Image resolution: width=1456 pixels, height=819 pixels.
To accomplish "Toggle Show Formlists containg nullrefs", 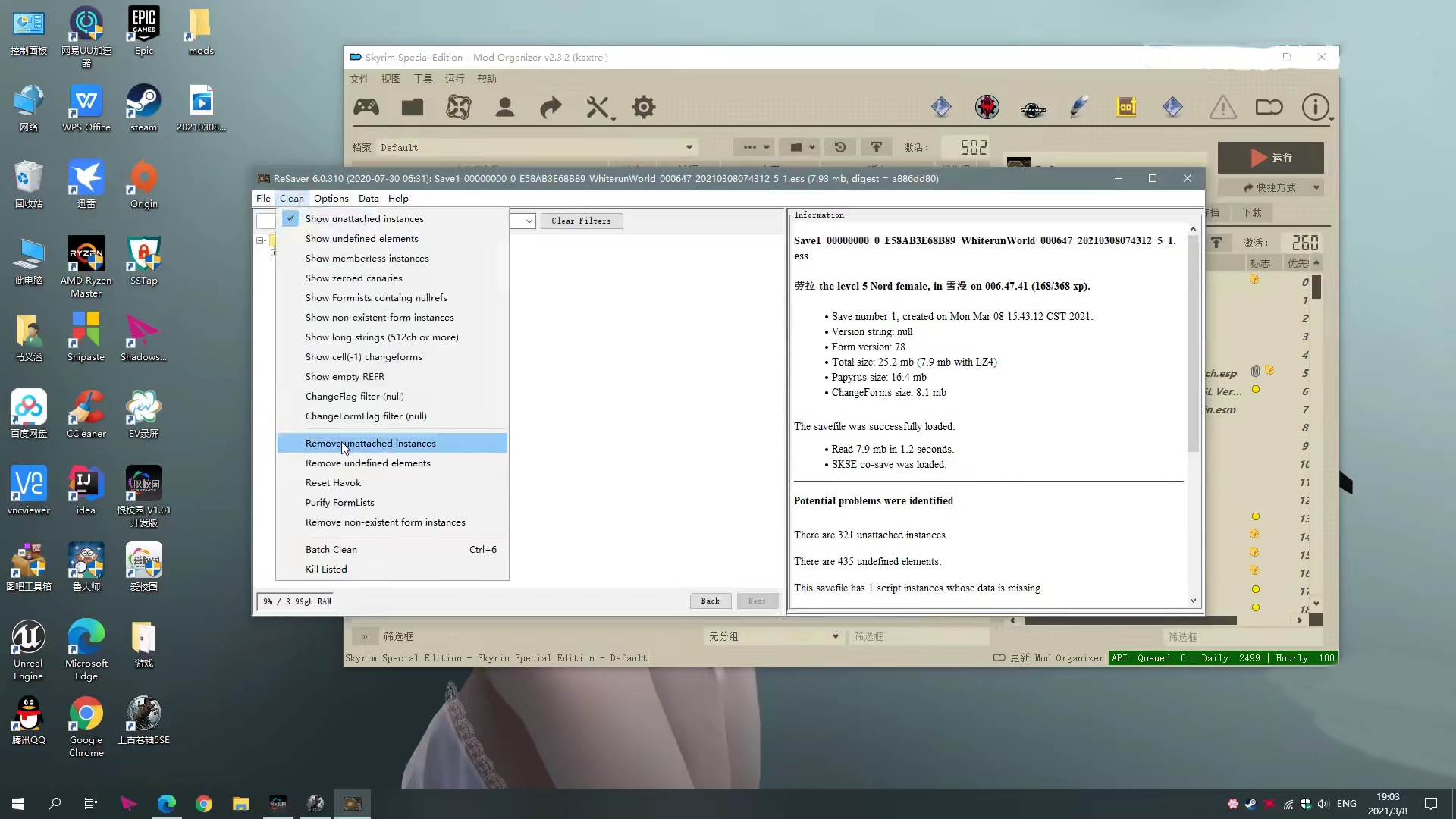I will point(392,297).
